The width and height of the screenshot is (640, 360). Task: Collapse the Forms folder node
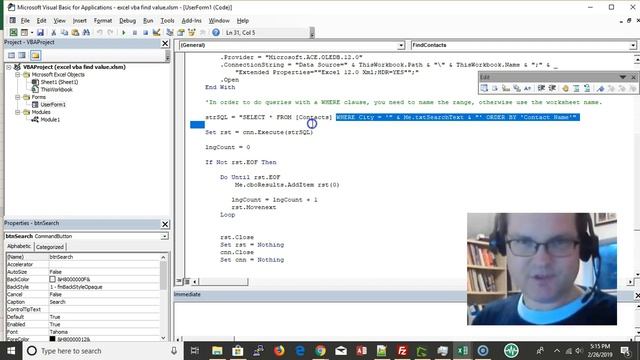tap(18, 97)
